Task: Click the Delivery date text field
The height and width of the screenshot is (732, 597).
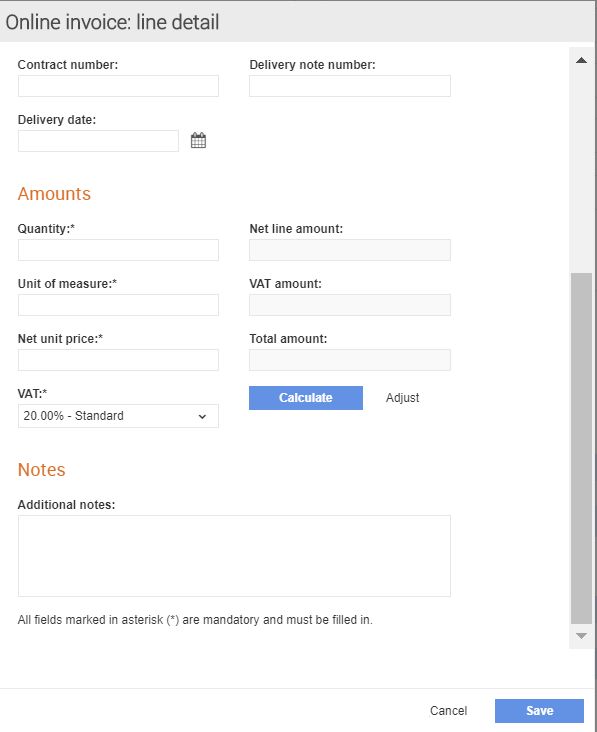Action: [98, 141]
